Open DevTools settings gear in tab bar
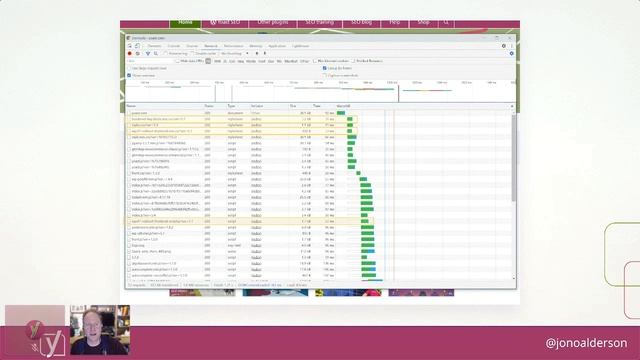This screenshot has height=360, width=640. tap(504, 46)
